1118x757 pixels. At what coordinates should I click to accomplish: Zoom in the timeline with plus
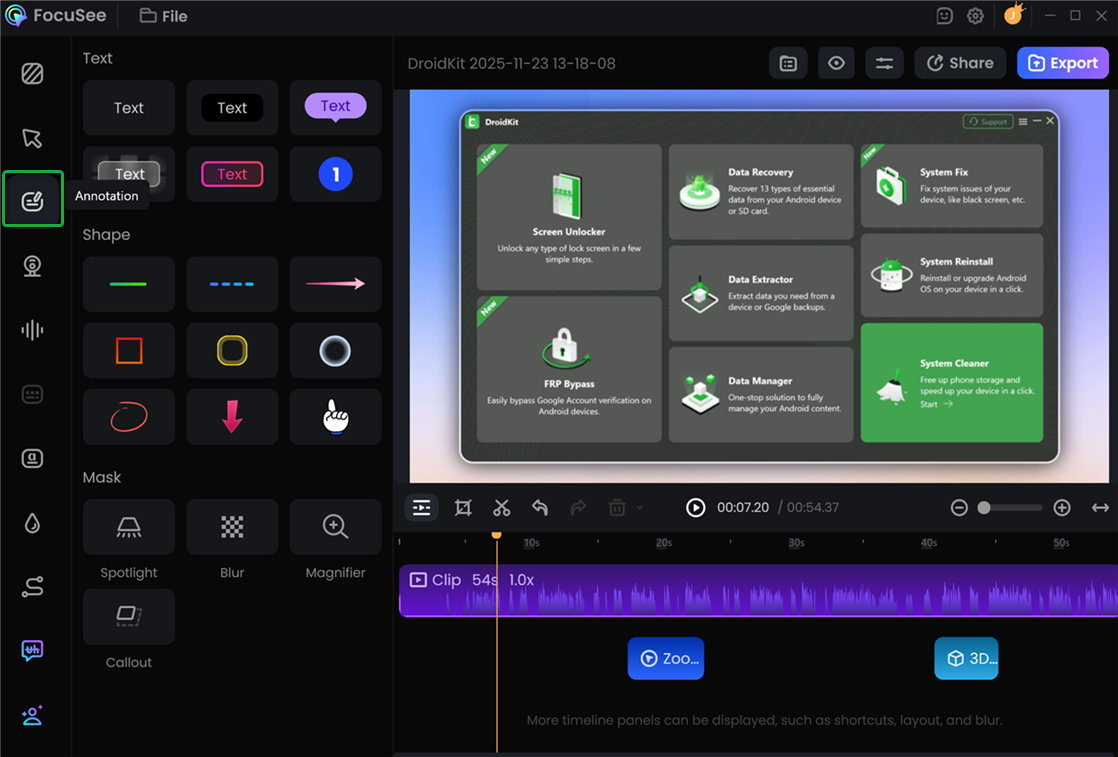click(1062, 508)
